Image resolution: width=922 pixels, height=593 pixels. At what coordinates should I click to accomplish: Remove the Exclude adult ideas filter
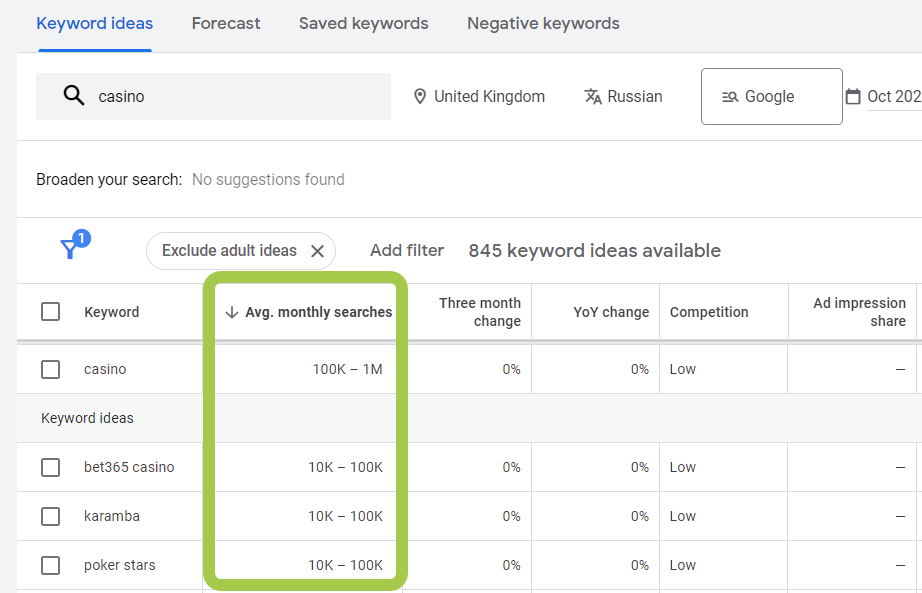318,251
